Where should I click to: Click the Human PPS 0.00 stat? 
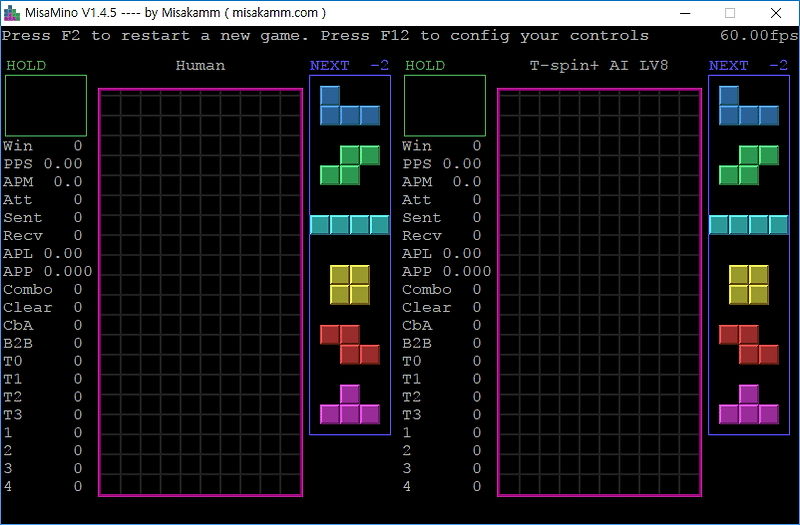pos(43,164)
